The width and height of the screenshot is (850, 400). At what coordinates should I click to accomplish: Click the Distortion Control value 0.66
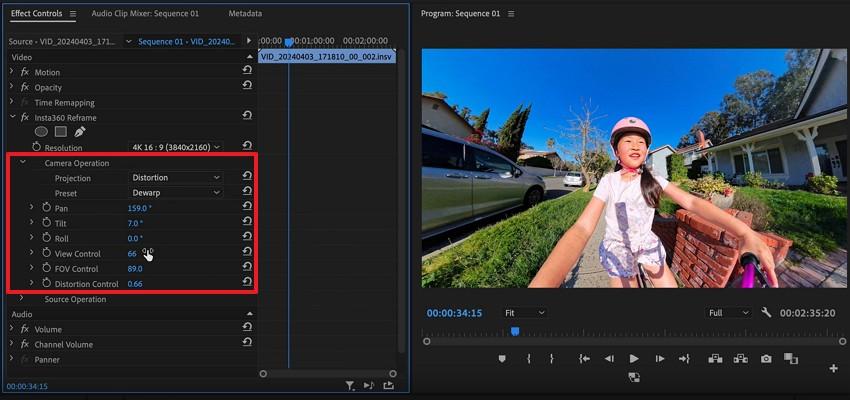pos(135,284)
